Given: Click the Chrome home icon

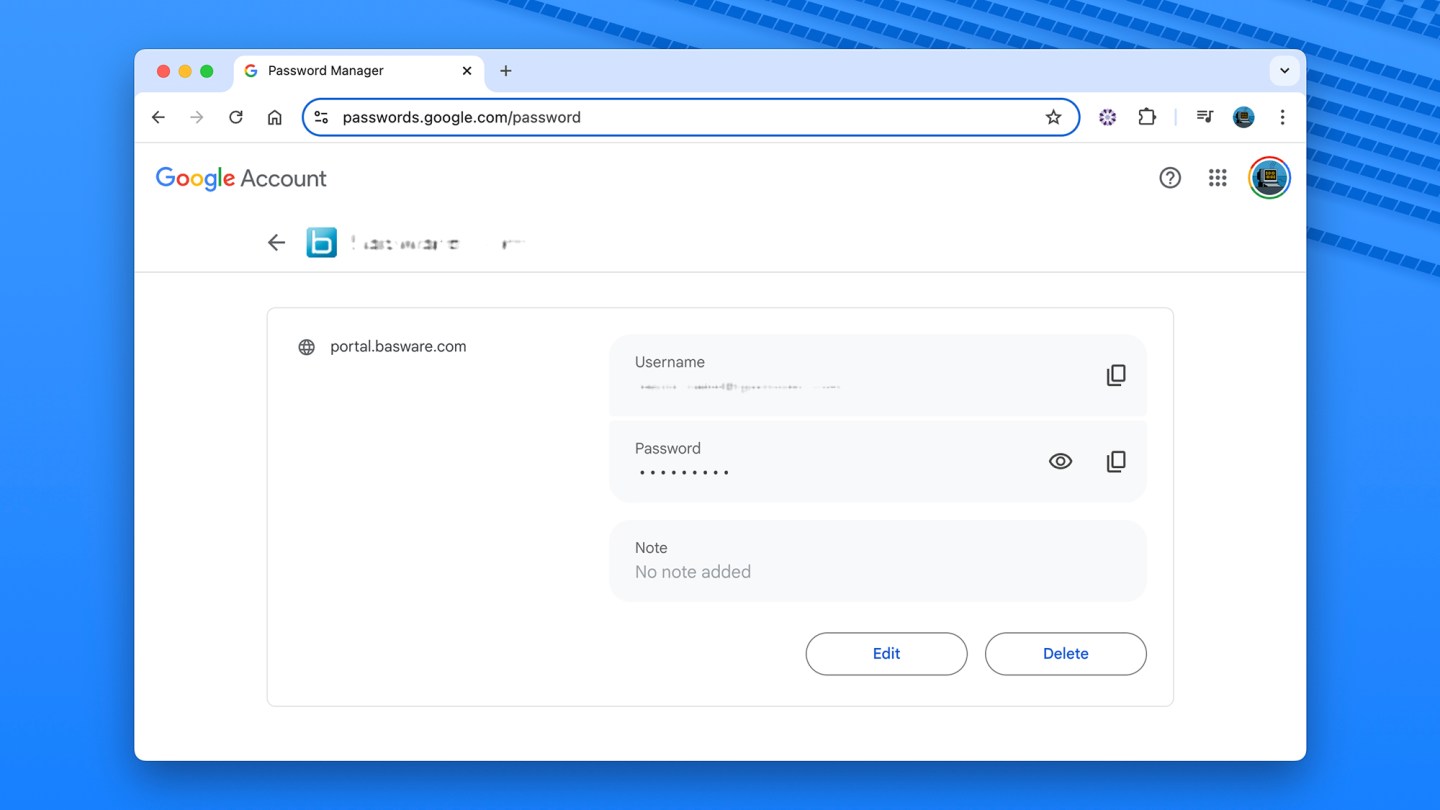Looking at the screenshot, I should [274, 117].
